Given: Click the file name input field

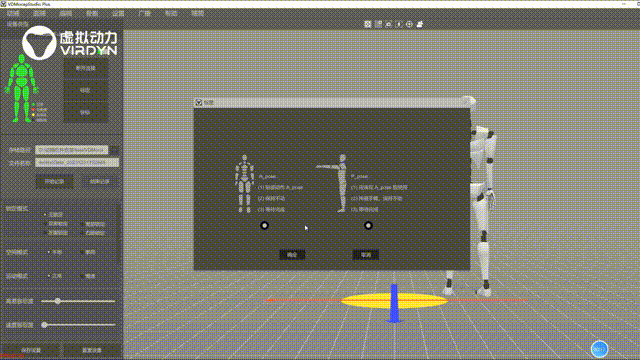Looking at the screenshot, I should (77, 163).
